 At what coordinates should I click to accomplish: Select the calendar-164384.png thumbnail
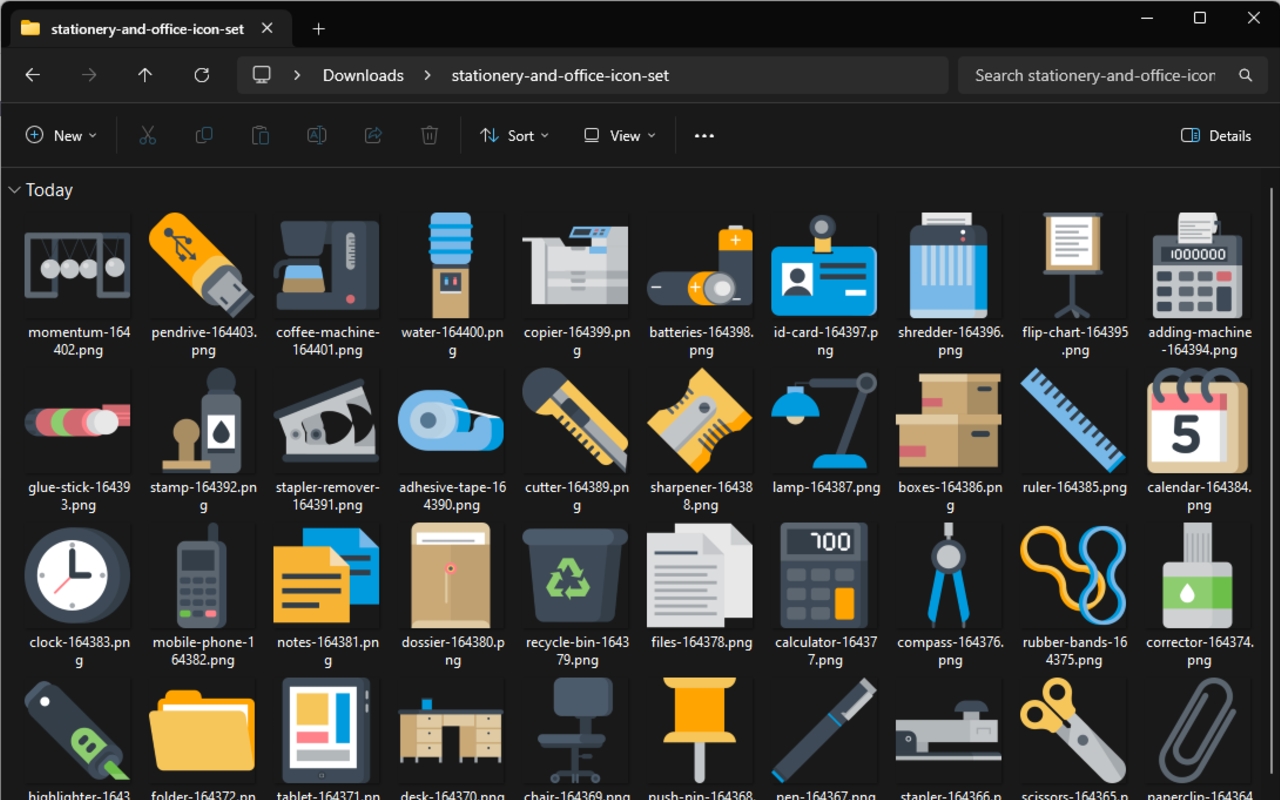coord(1196,420)
